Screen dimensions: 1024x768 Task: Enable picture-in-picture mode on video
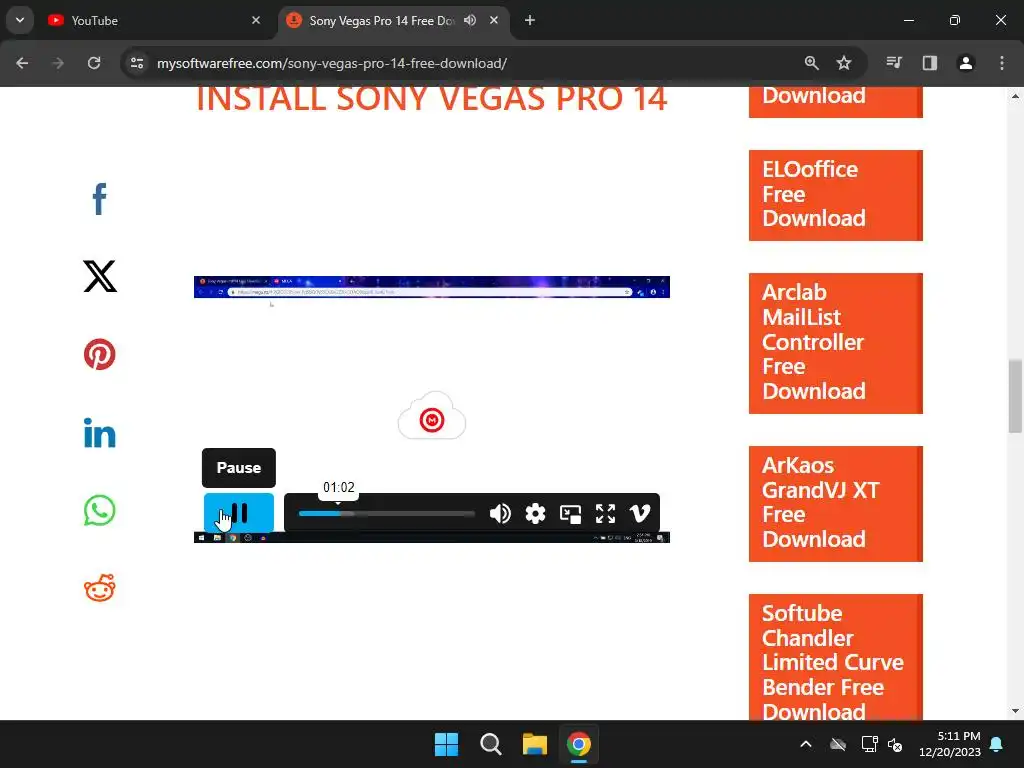coord(571,514)
